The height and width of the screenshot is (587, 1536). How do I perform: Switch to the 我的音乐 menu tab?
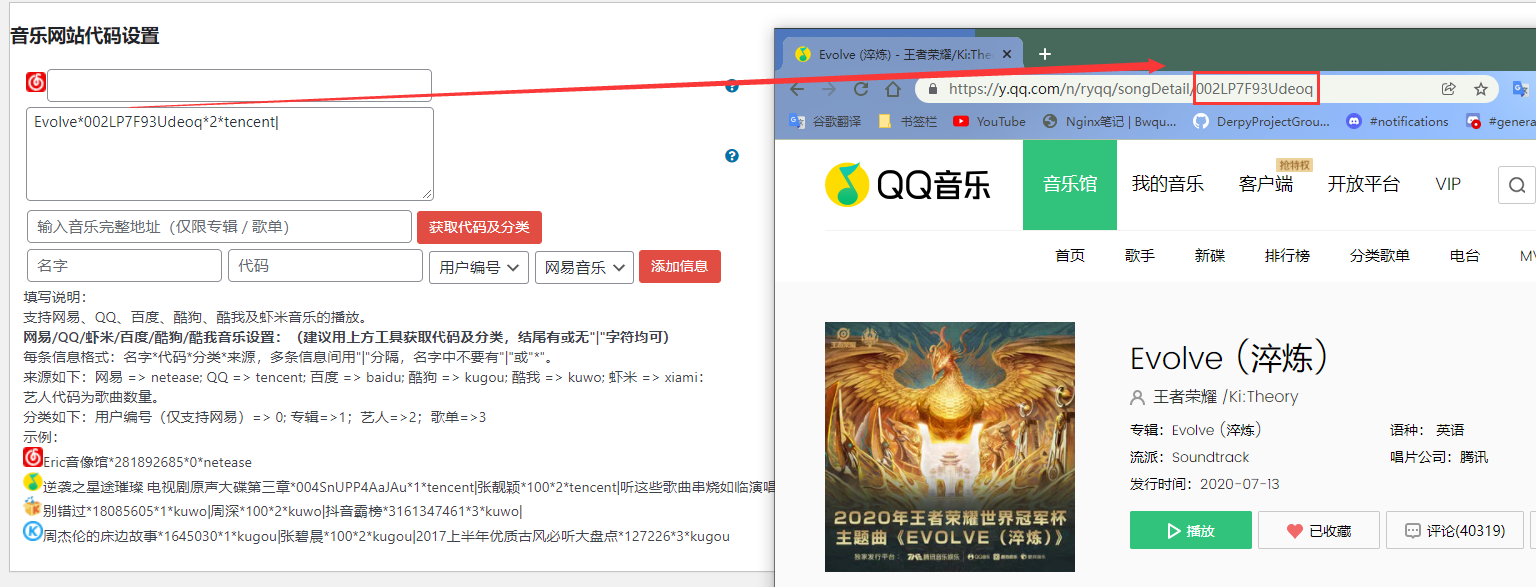[x=1167, y=185]
